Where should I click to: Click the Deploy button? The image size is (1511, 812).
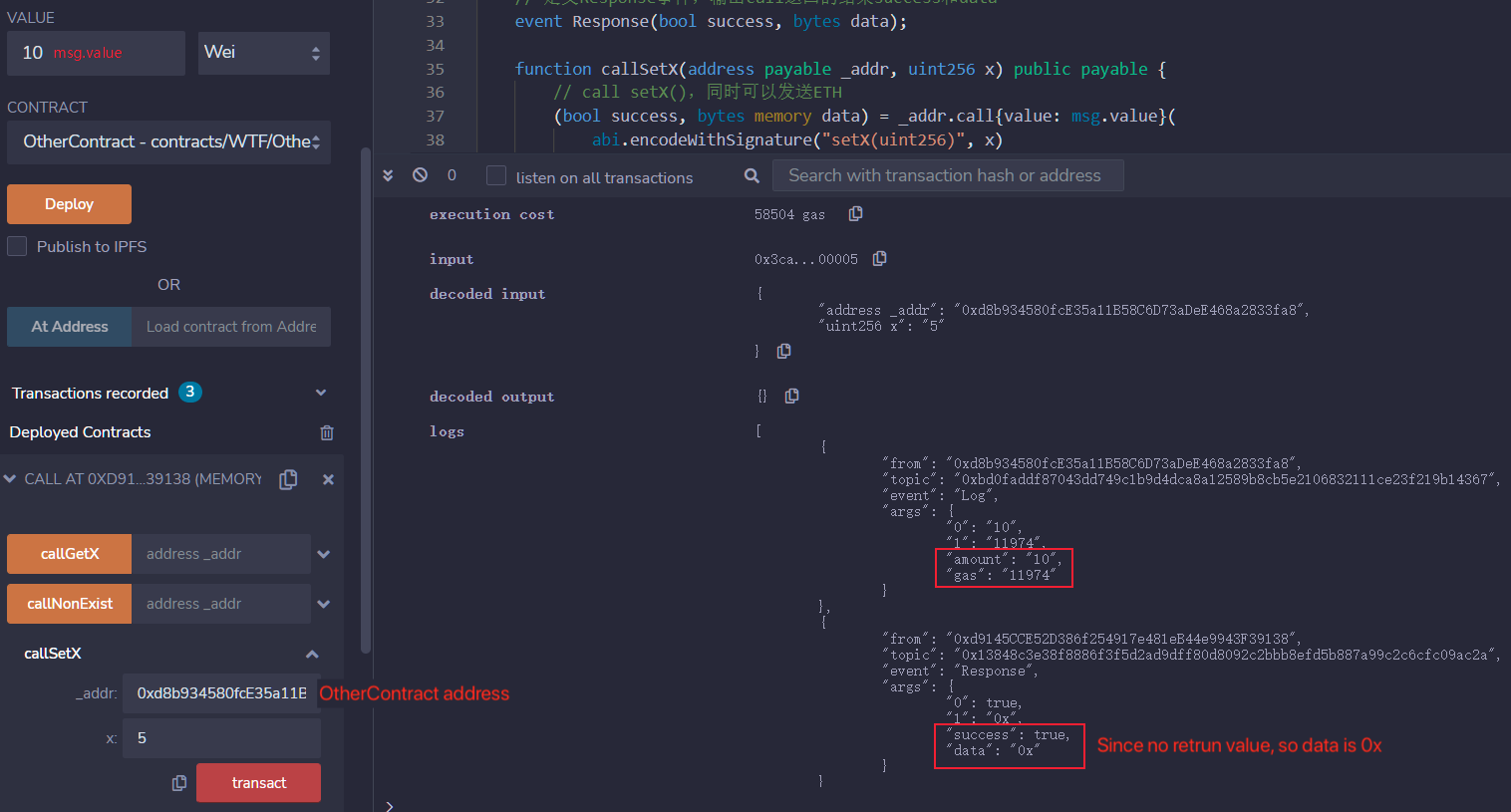point(69,203)
